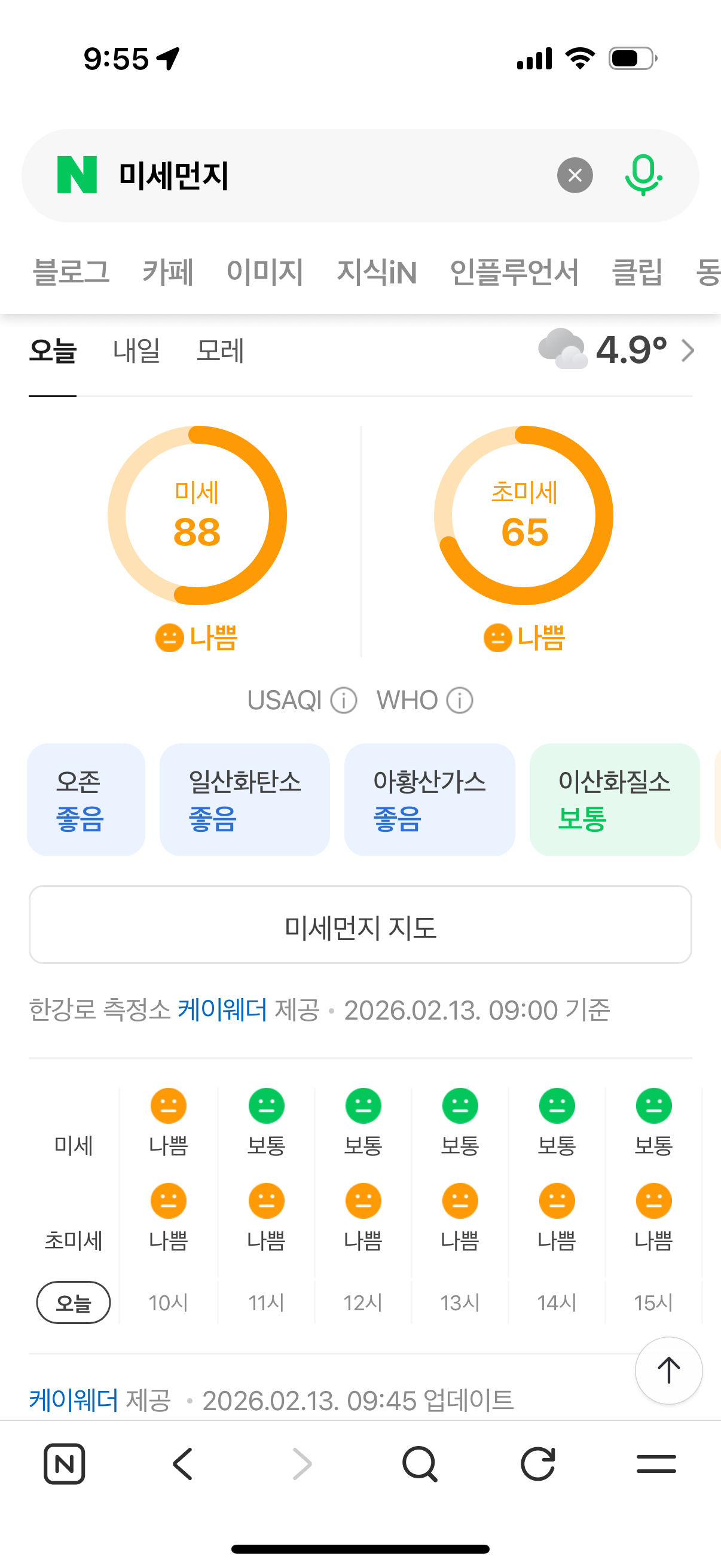The width and height of the screenshot is (721, 1568).
Task: Go back with the left arrow
Action: [x=182, y=1463]
